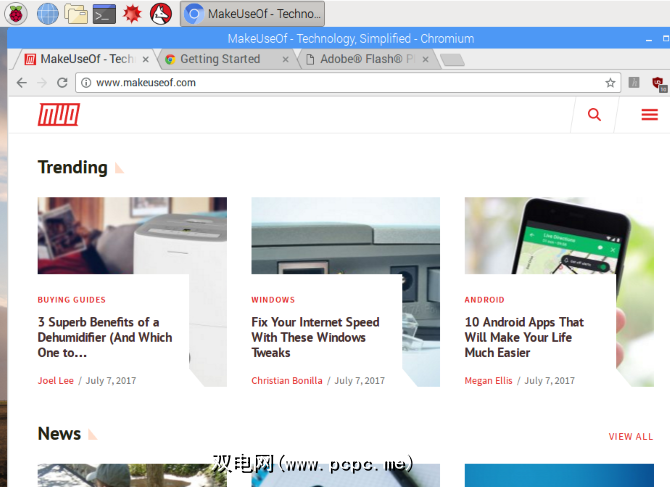Viewport: 670px width, 487px height.
Task: Click the News heading
Action: 59,434
